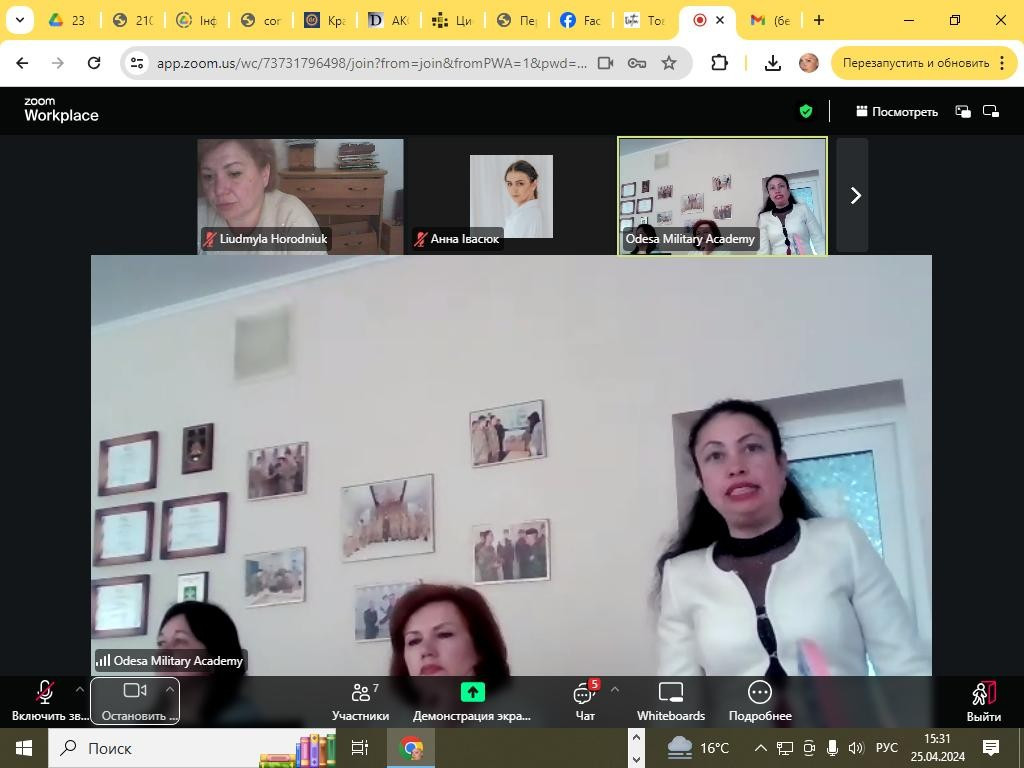Screen dimensions: 1024x768
Task: Open weather widget showing 16°C
Action: tap(699, 748)
